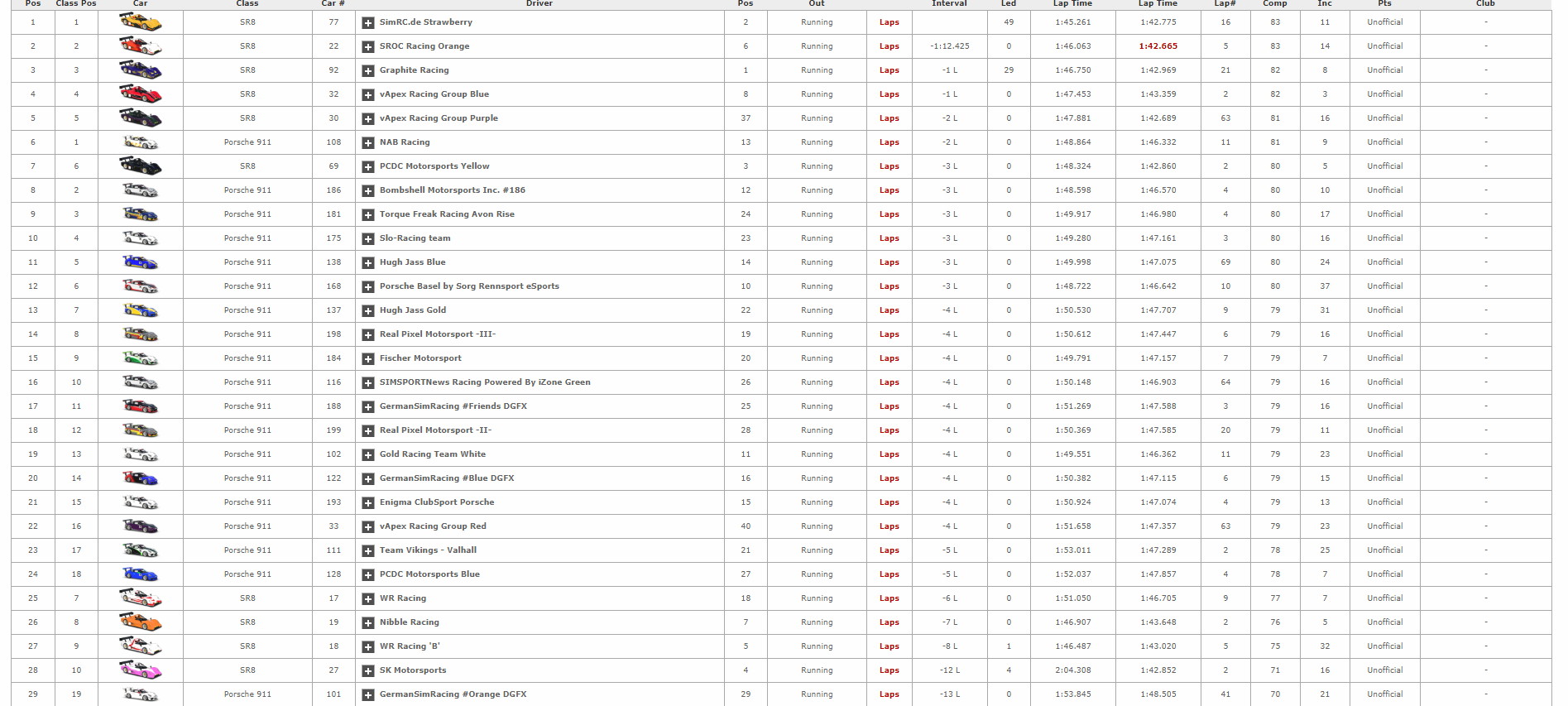Click the purple car thumbnail of vApex Racing Group Red

(x=140, y=526)
